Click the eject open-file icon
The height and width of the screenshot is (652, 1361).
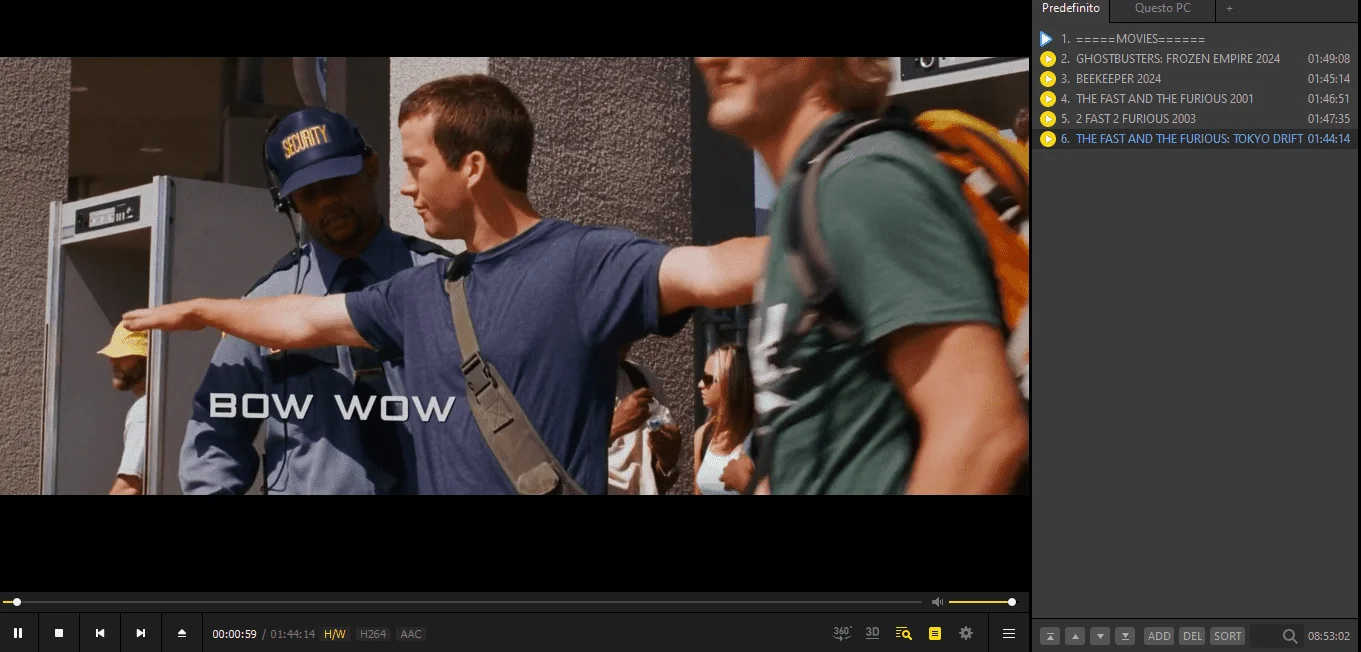[182, 633]
